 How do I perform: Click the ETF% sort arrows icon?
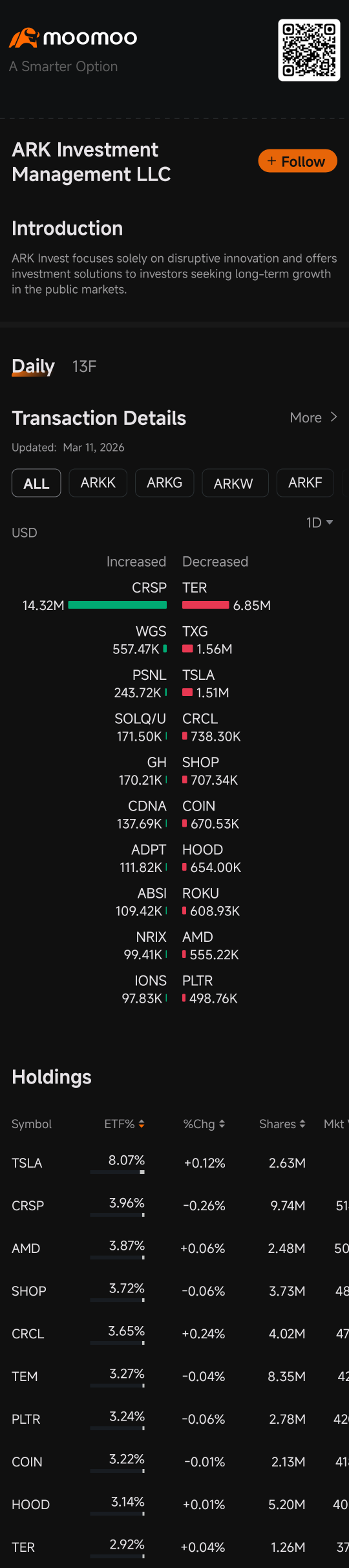click(142, 1124)
